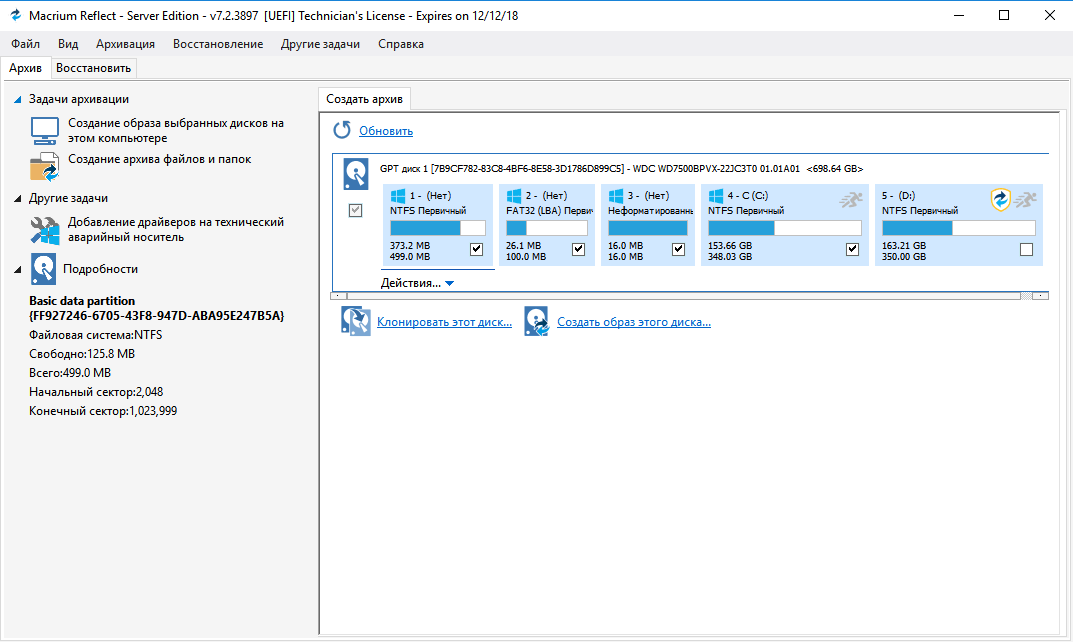
Task: Click the file and folder backup icon
Action: (45, 166)
